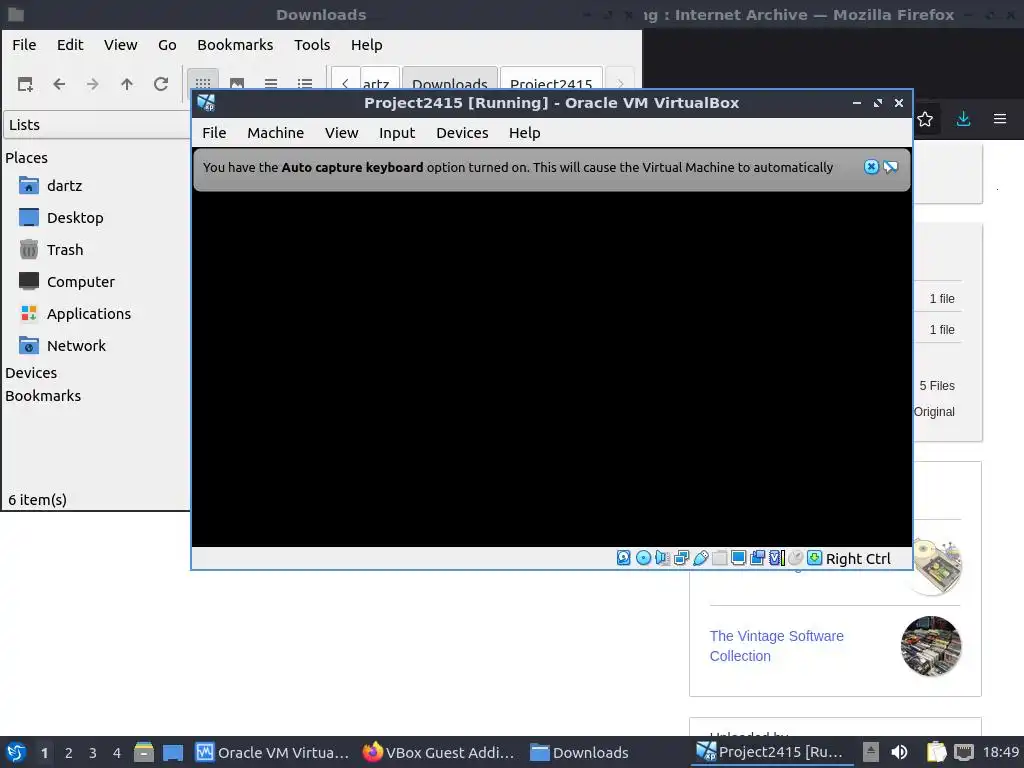Dismiss the Auto capture keyboard notification

871,167
